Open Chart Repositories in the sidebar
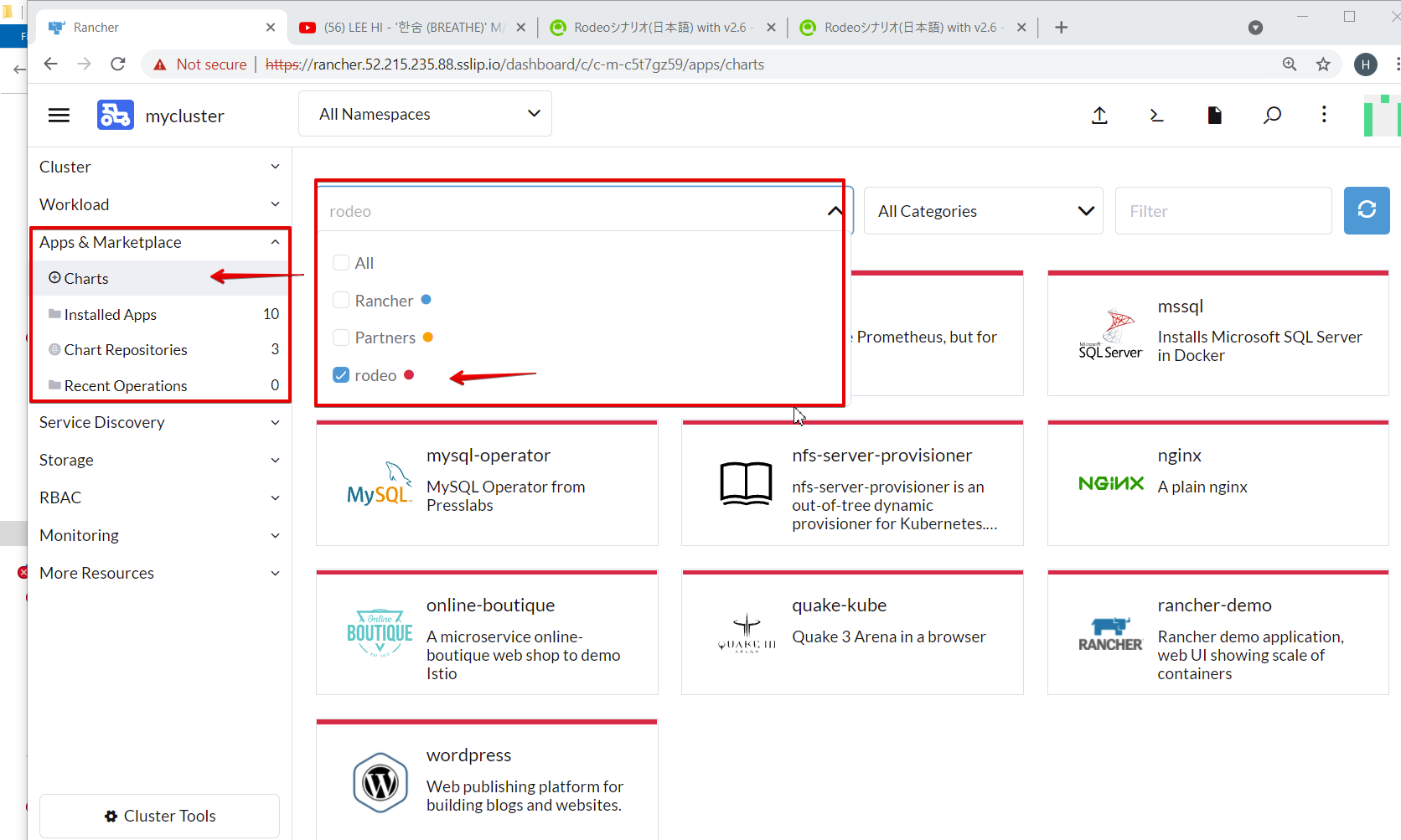The image size is (1401, 840). pyautogui.click(x=161, y=349)
